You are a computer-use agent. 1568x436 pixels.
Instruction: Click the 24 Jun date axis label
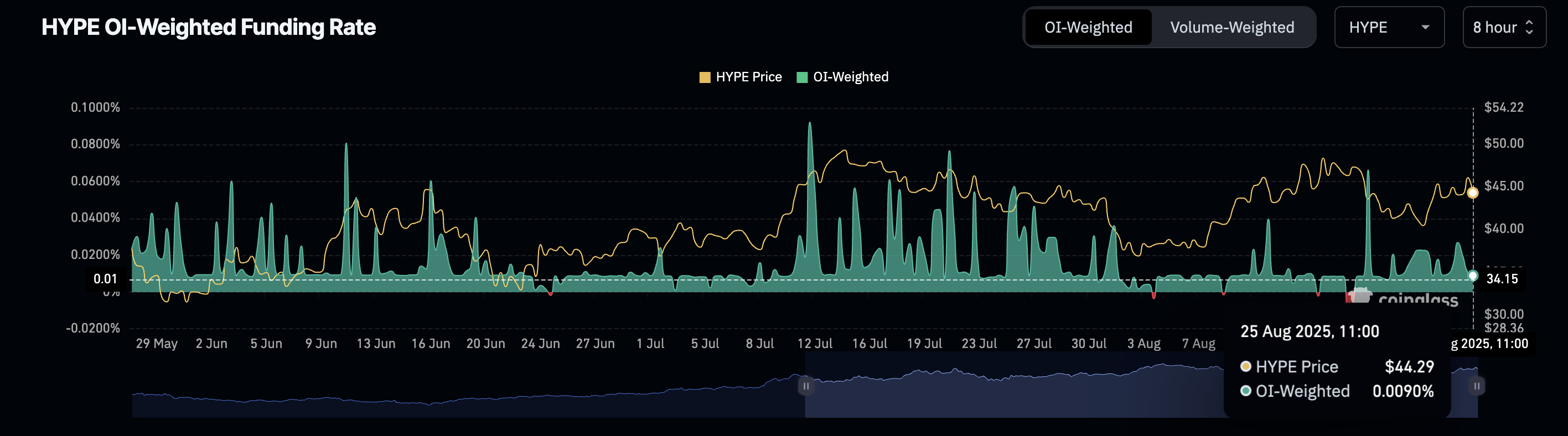(x=541, y=344)
